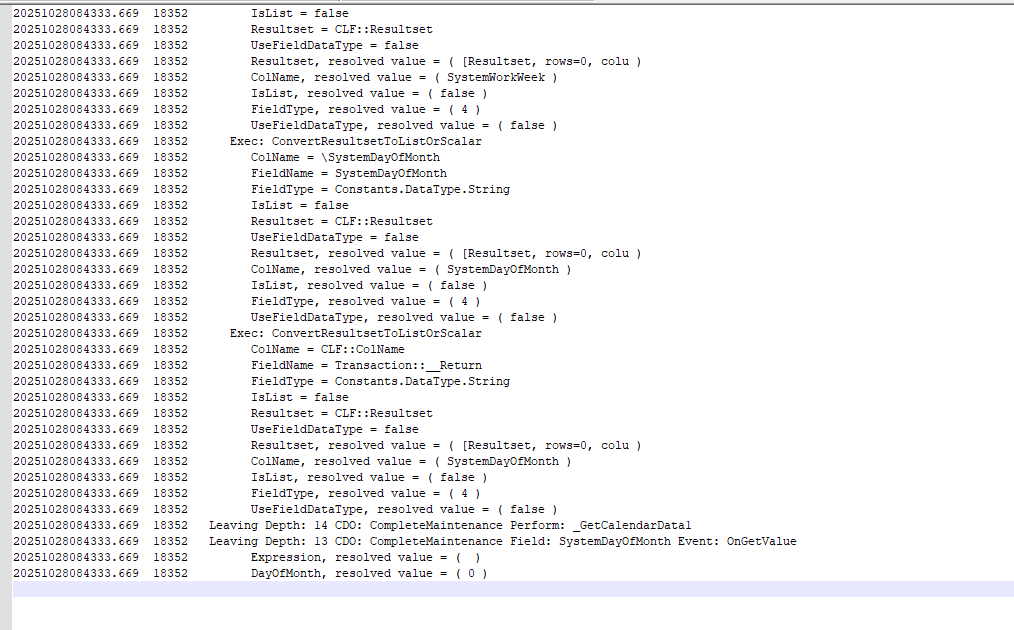The width and height of the screenshot is (1014, 630).
Task: Click the "FieldName = SystemDayOfMonth" line
Action: pos(349,173)
